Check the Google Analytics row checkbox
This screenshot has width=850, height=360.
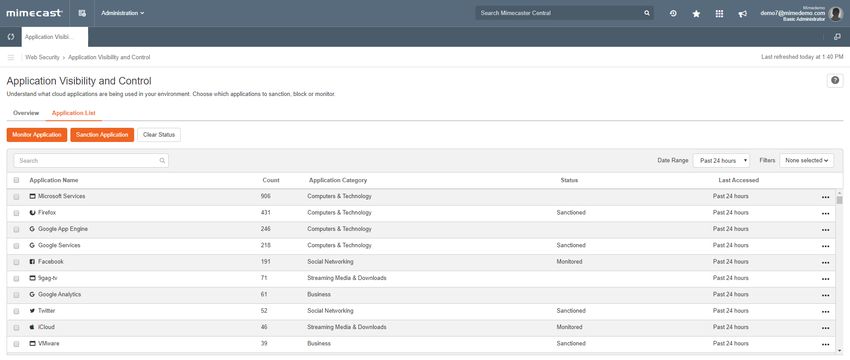pyautogui.click(x=16, y=295)
